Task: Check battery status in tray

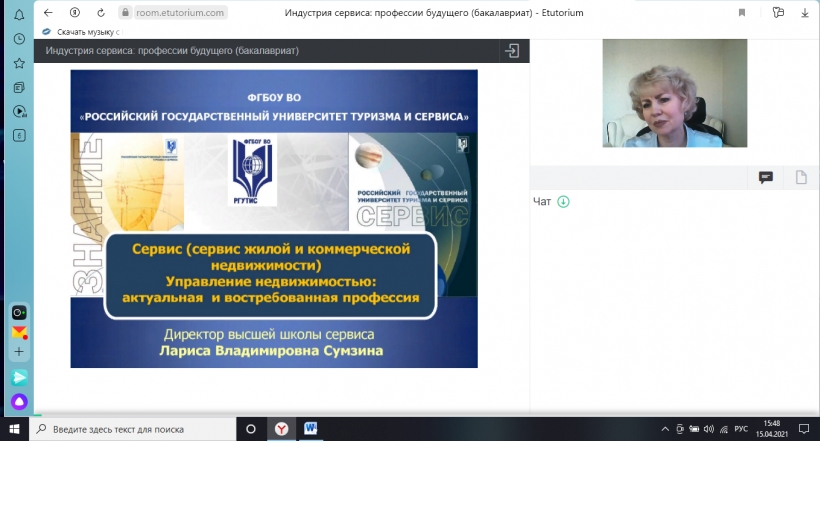Action: click(x=693, y=429)
